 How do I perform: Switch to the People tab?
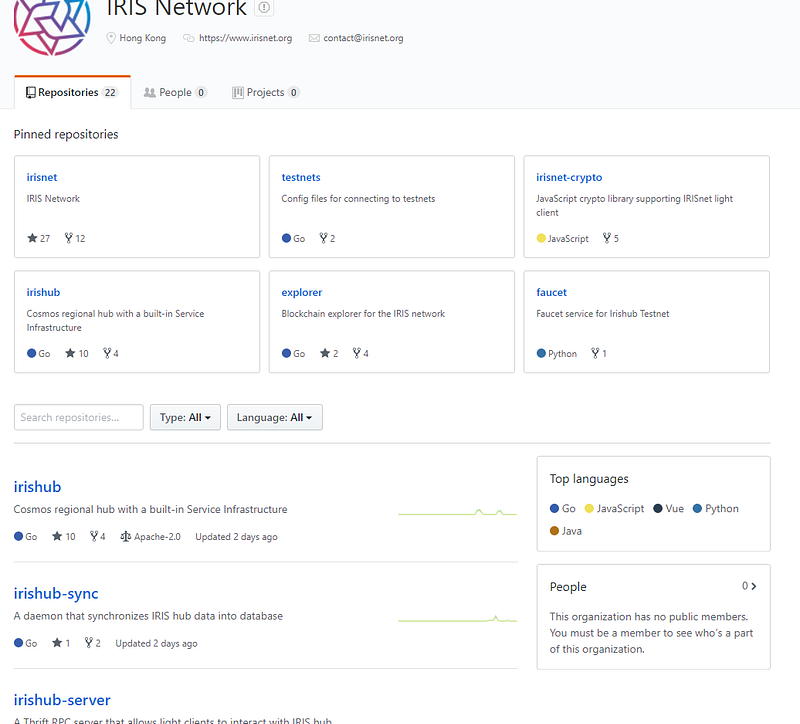click(x=175, y=92)
